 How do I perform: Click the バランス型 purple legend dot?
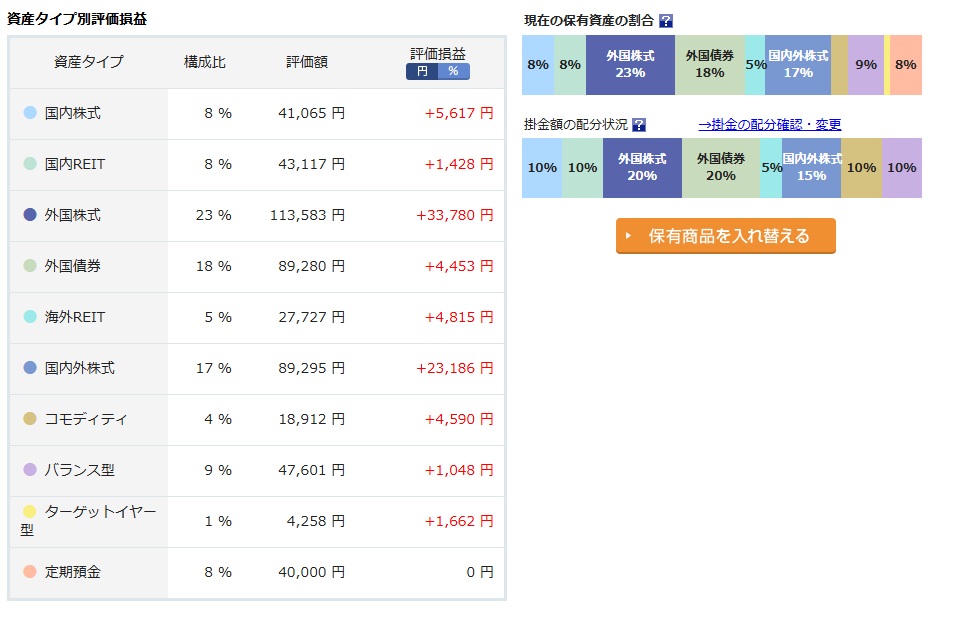coord(30,470)
